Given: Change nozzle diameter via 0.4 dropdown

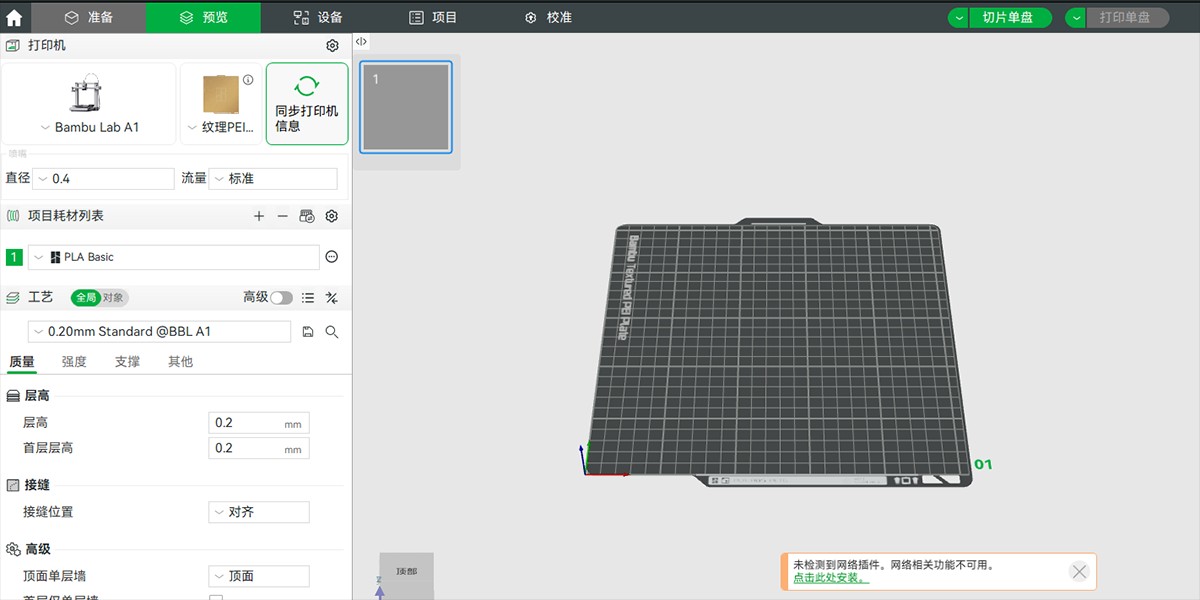Looking at the screenshot, I should point(103,177).
